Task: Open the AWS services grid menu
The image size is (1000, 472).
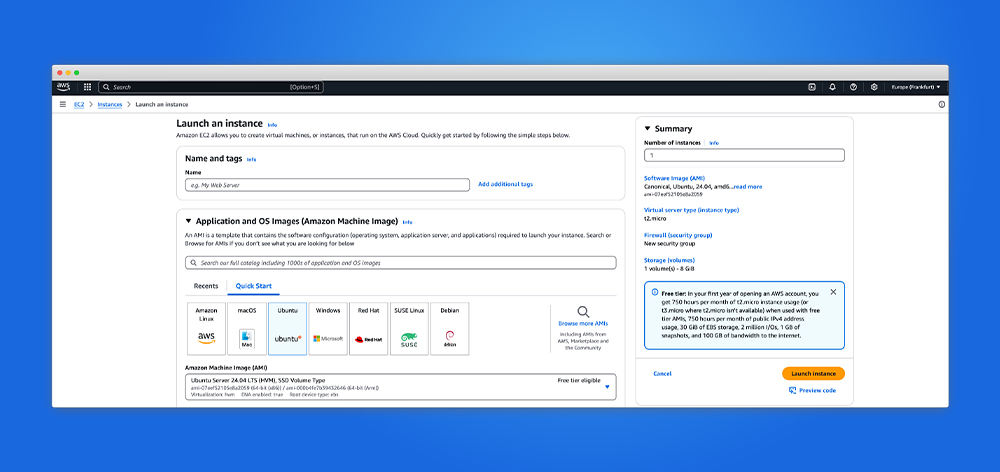Action: (87, 87)
